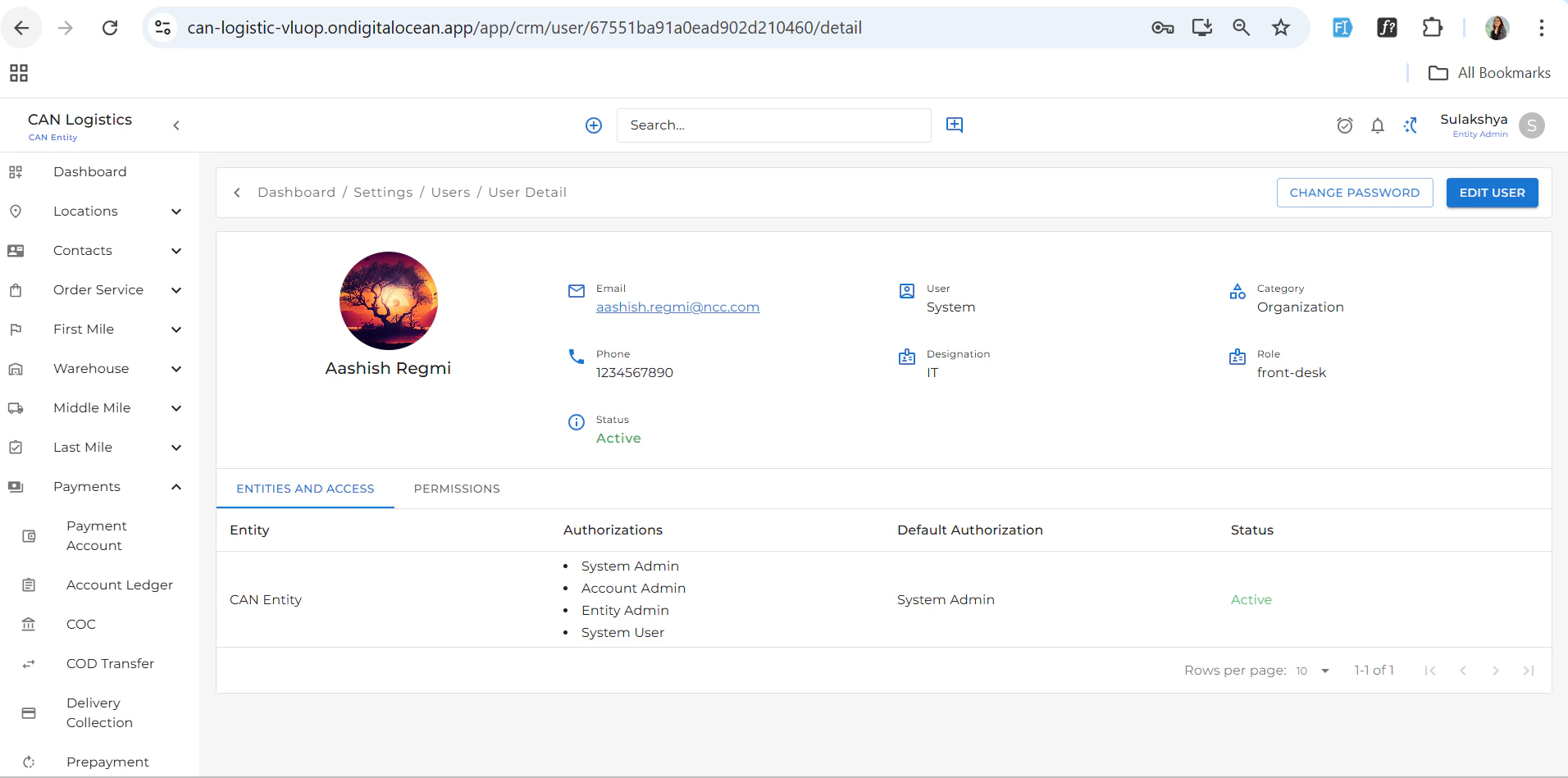Click the first page arrow in pagination
The image size is (1568, 778).
pyautogui.click(x=1430, y=671)
